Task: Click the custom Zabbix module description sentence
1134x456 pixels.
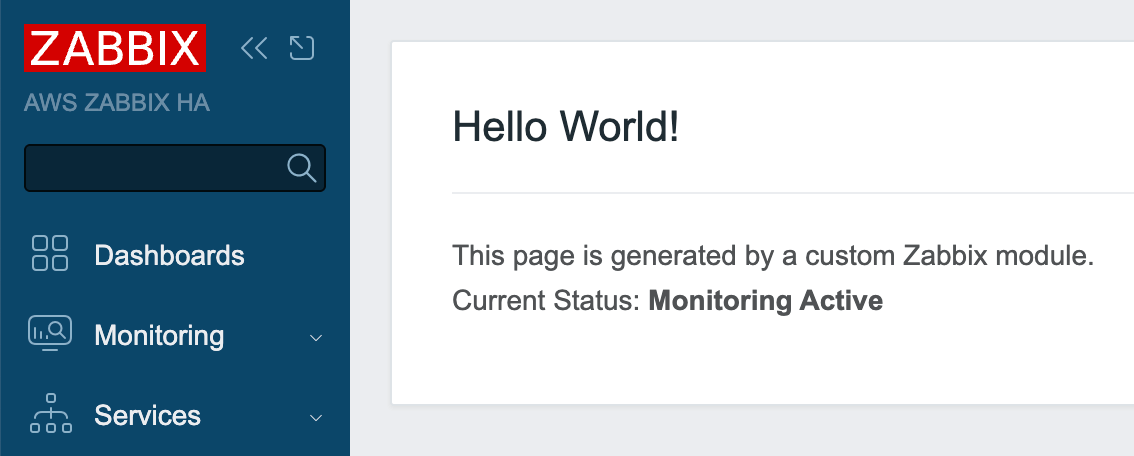Action: (774, 256)
